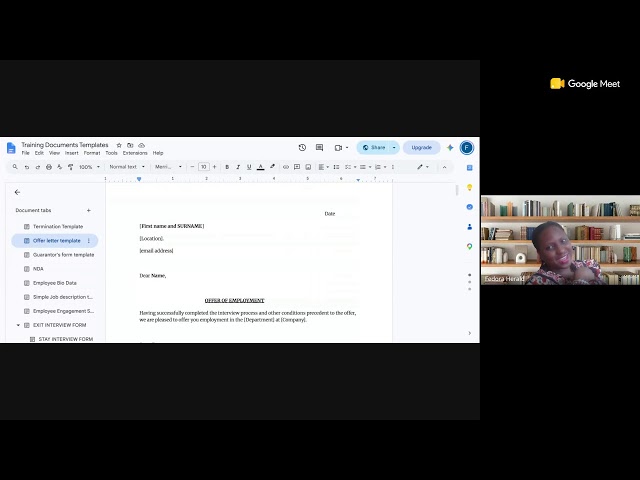This screenshot has width=640, height=480.
Task: Star the Training Documents Templates file
Action: (119, 145)
